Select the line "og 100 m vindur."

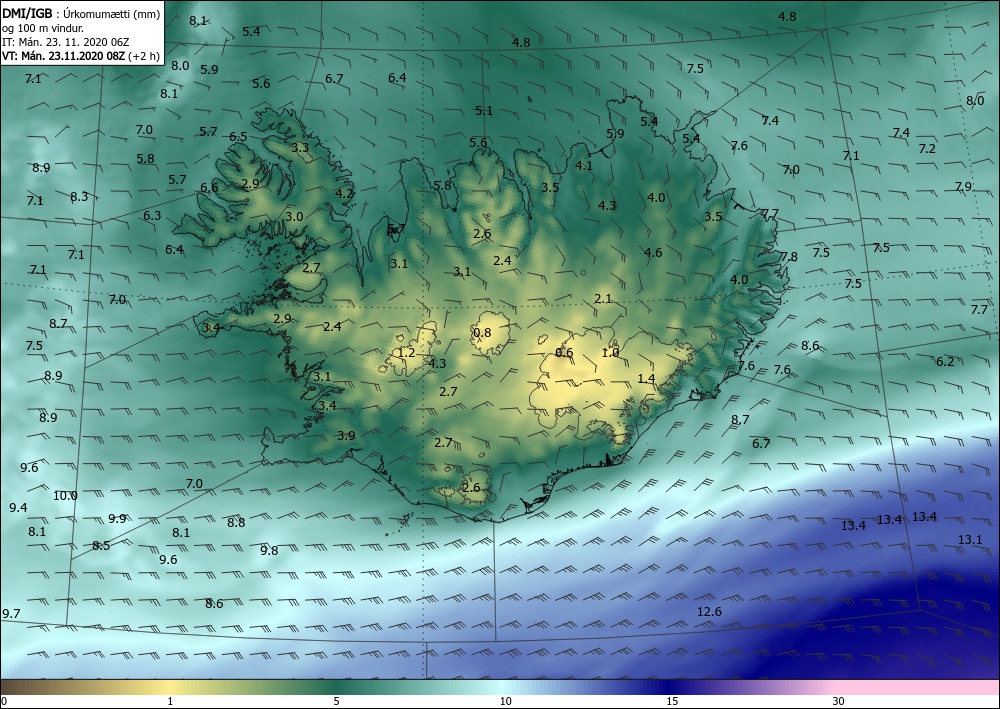click(43, 28)
